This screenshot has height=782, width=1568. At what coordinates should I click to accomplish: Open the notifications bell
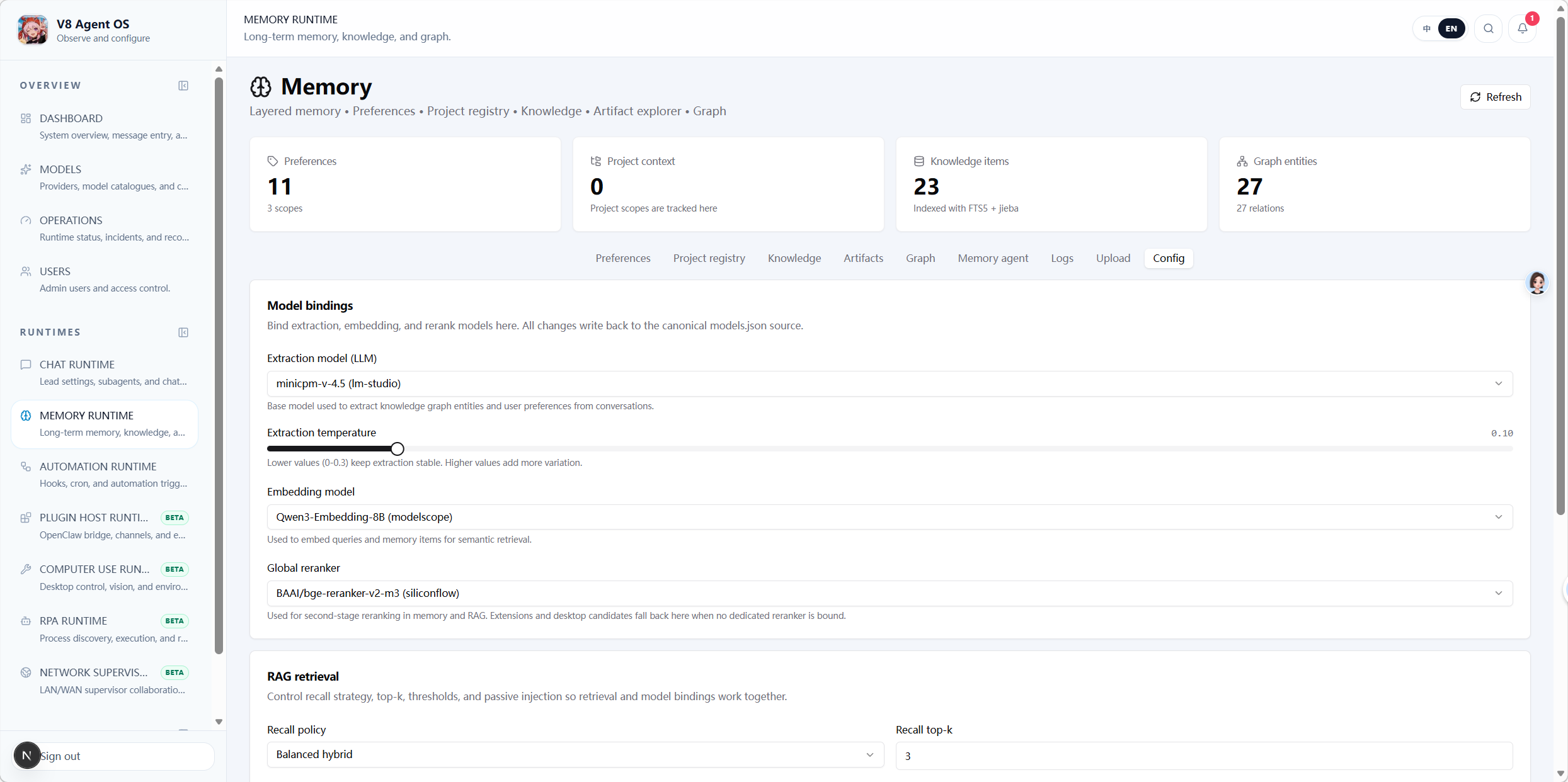(1522, 28)
